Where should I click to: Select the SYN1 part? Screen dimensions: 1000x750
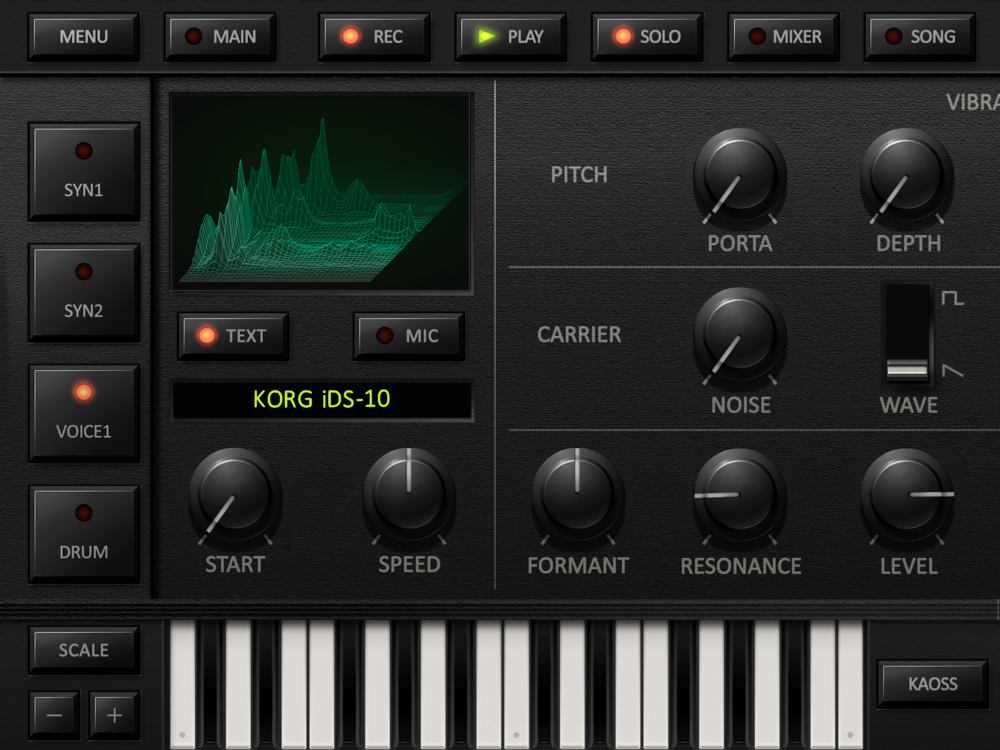click(84, 172)
